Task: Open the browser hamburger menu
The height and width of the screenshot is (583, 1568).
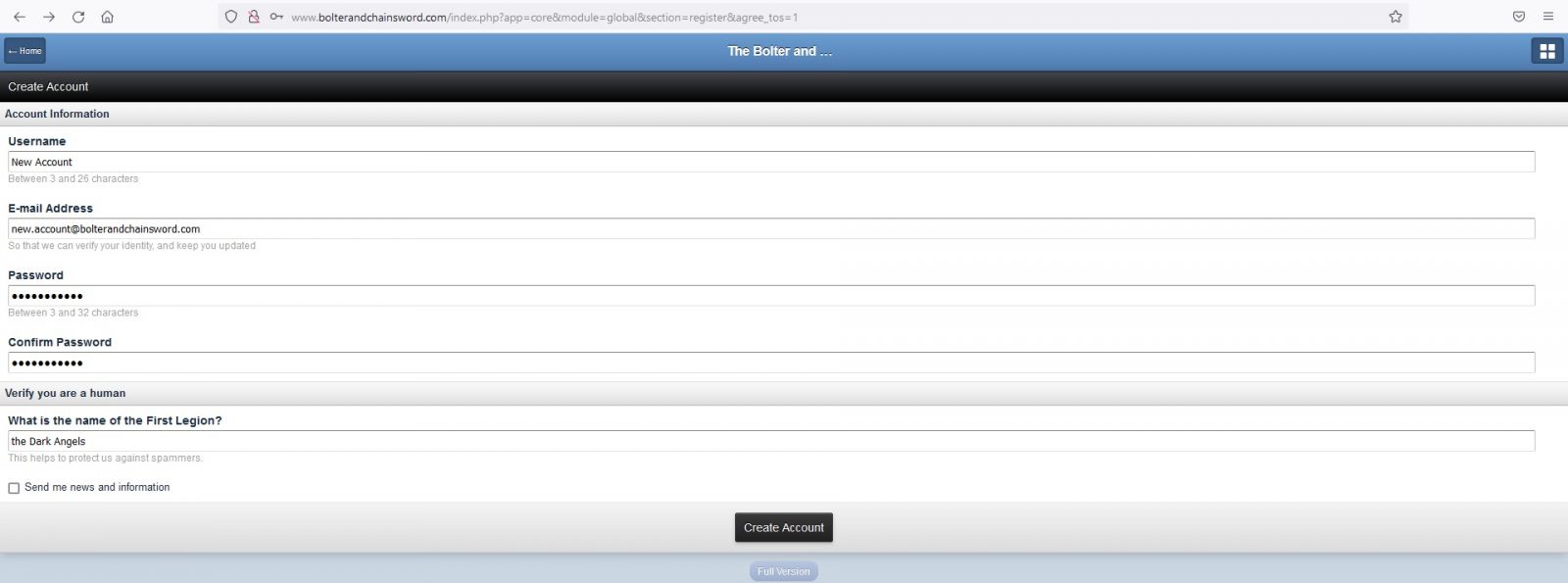Action: tap(1548, 17)
